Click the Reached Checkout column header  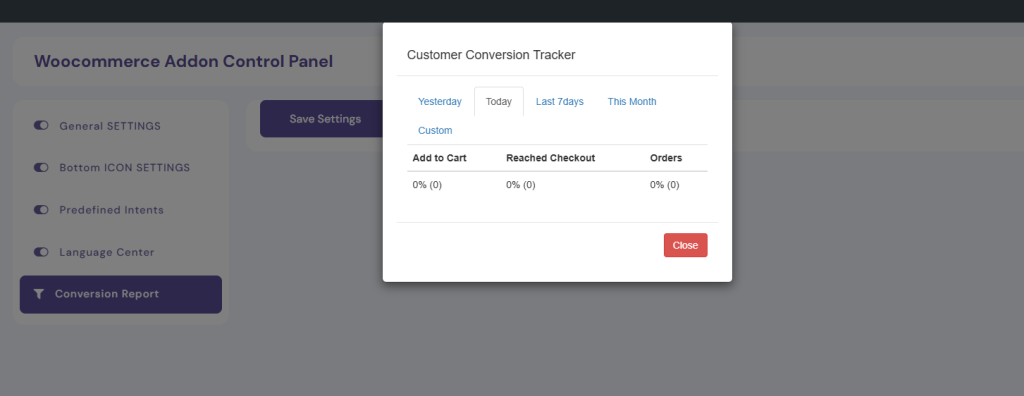click(551, 158)
